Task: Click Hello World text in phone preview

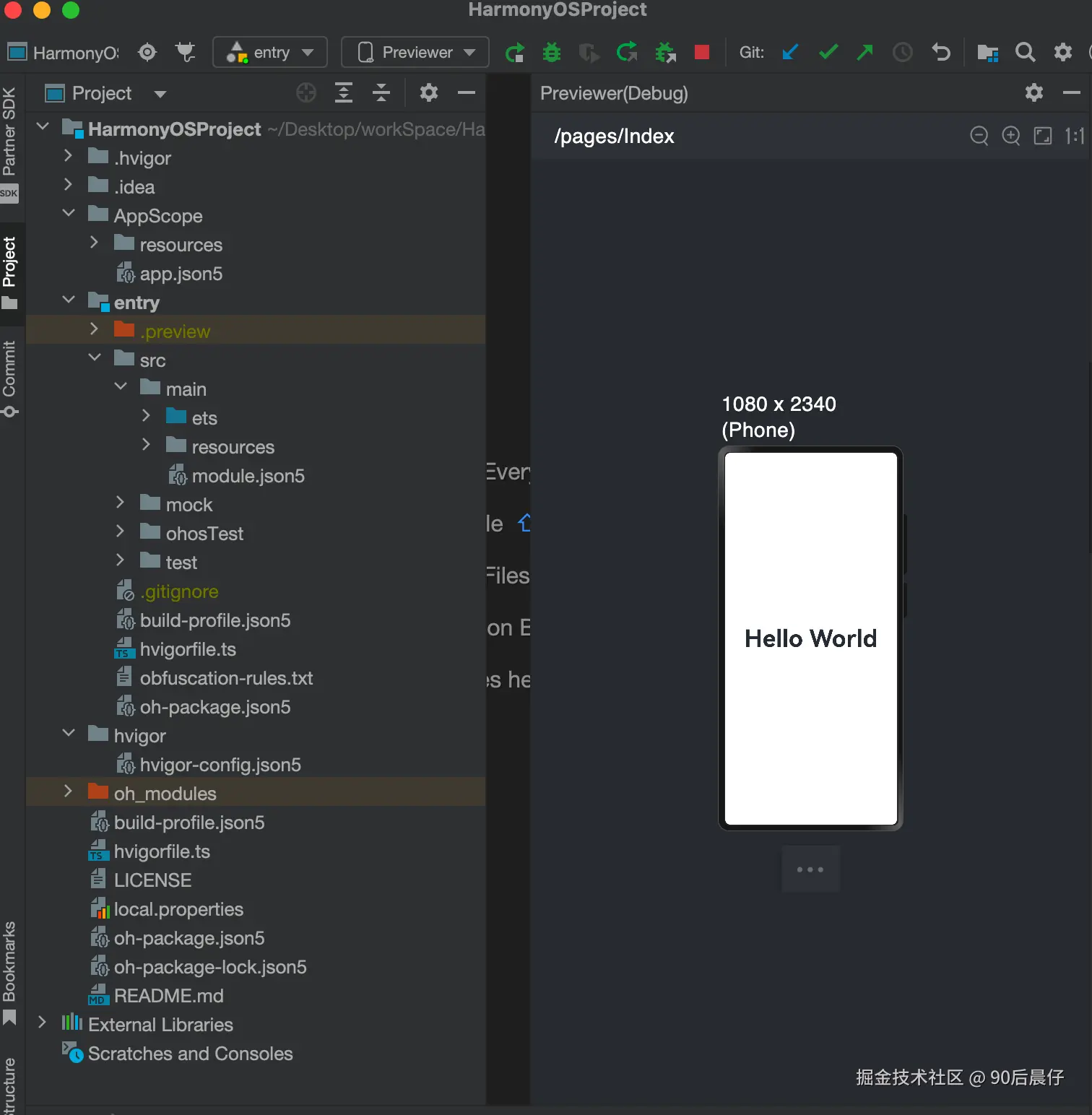Action: tap(810, 638)
